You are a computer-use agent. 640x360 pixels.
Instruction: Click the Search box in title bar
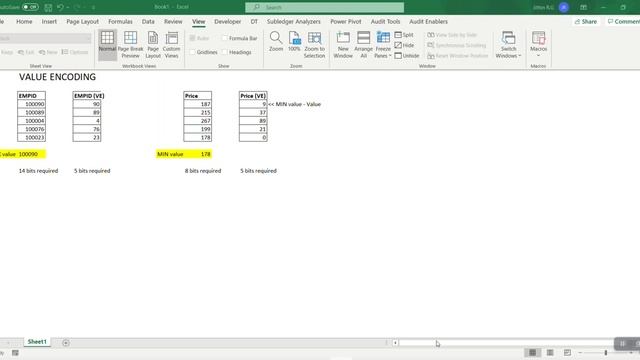point(324,7)
